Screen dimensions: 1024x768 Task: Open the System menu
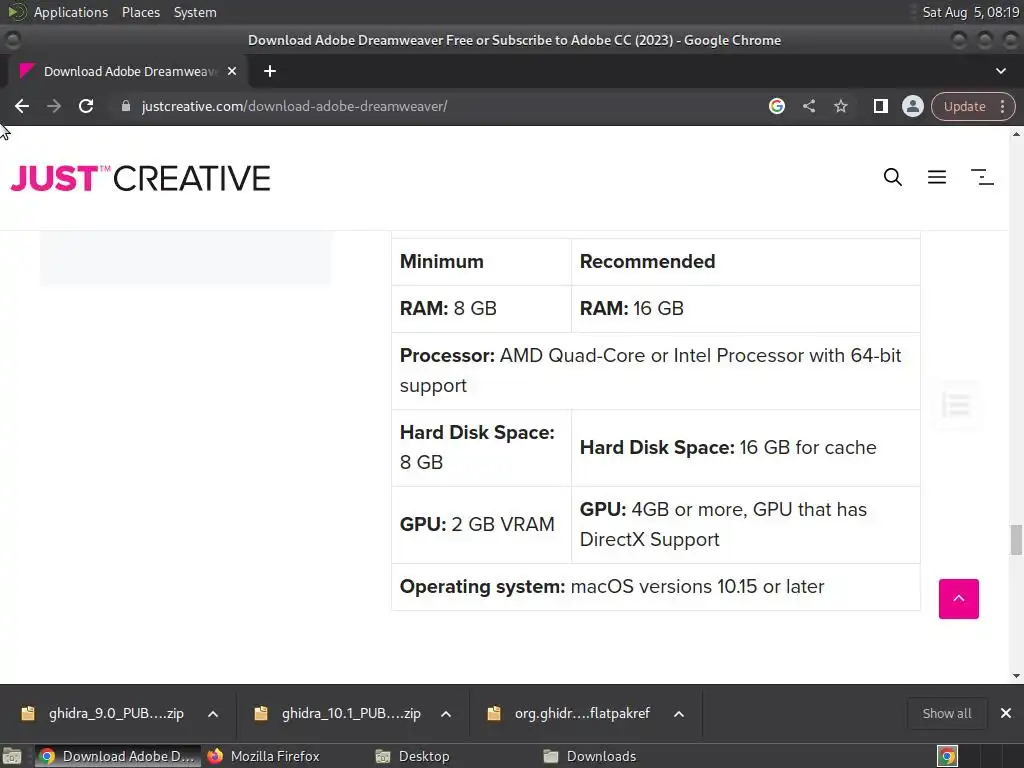pos(195,12)
